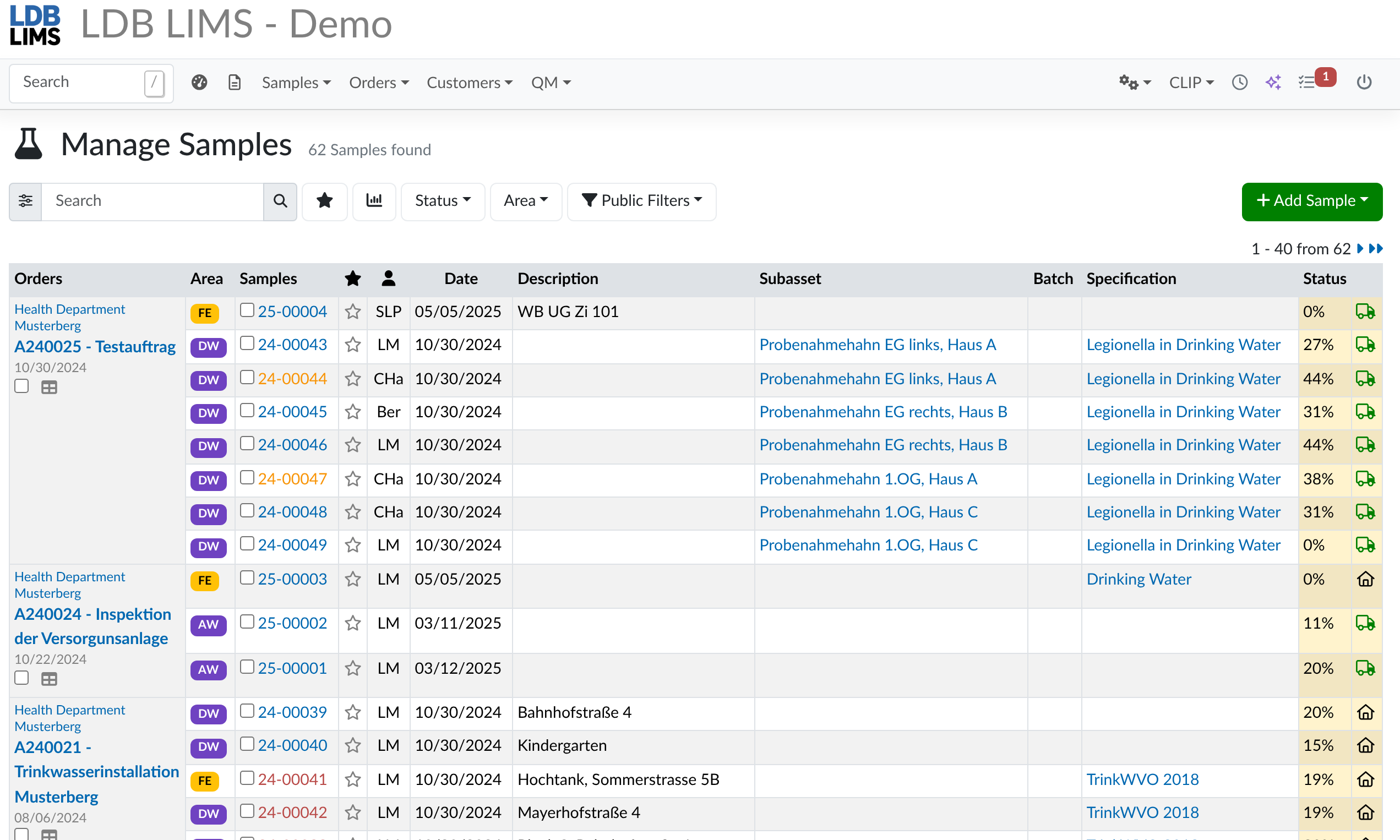Open subasset Probenahmehahn 1.OG, Haus A
Viewport: 1400px width, 840px height.
pyautogui.click(x=868, y=479)
